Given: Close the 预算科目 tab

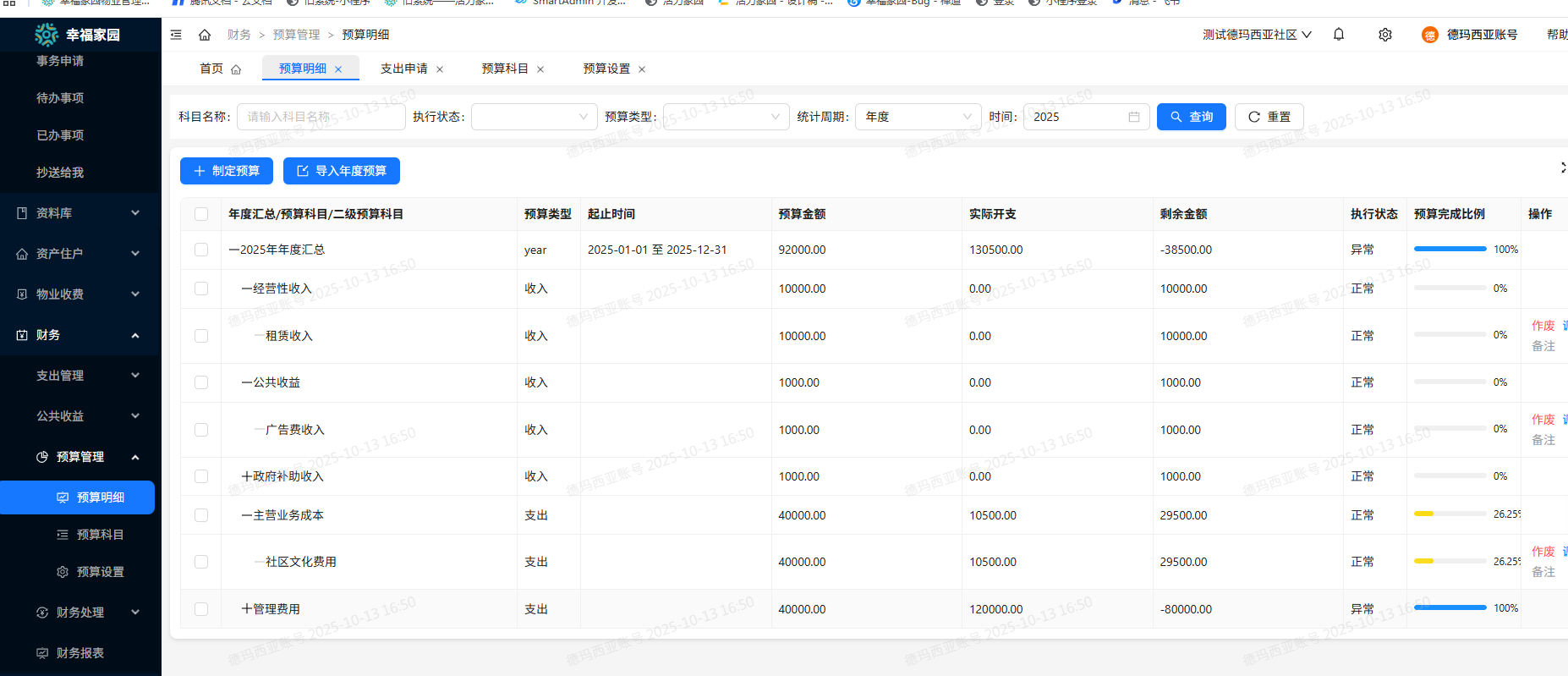Looking at the screenshot, I should (540, 69).
